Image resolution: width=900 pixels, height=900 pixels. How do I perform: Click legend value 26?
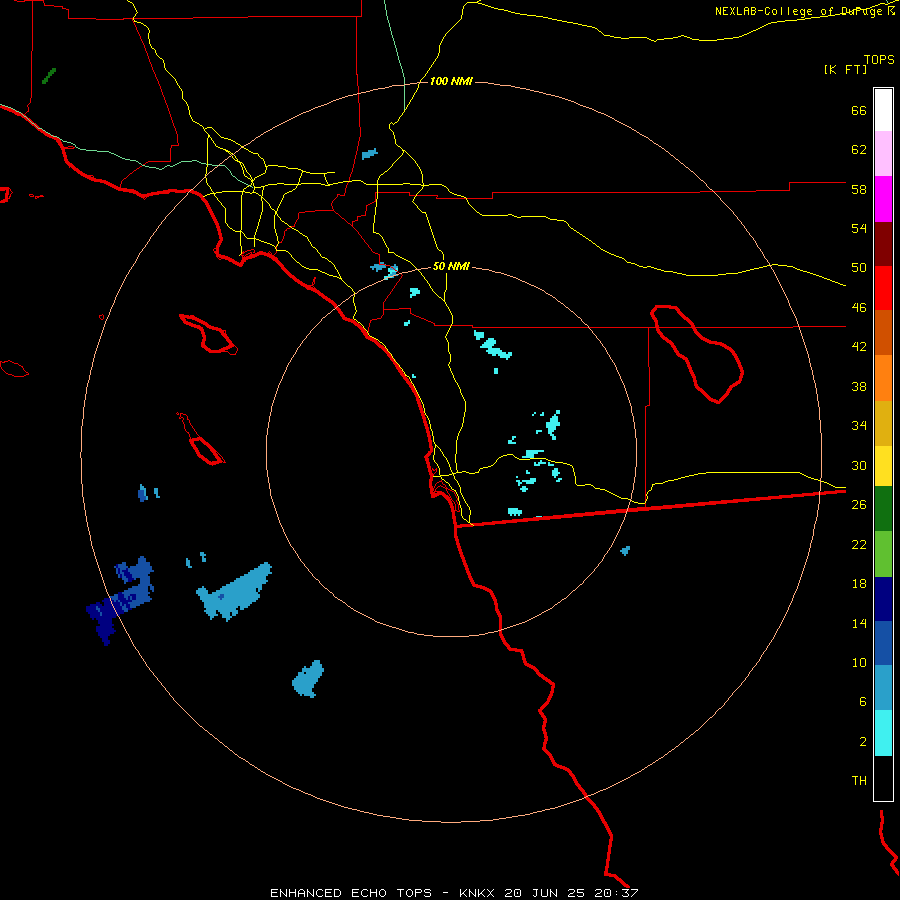[859, 505]
